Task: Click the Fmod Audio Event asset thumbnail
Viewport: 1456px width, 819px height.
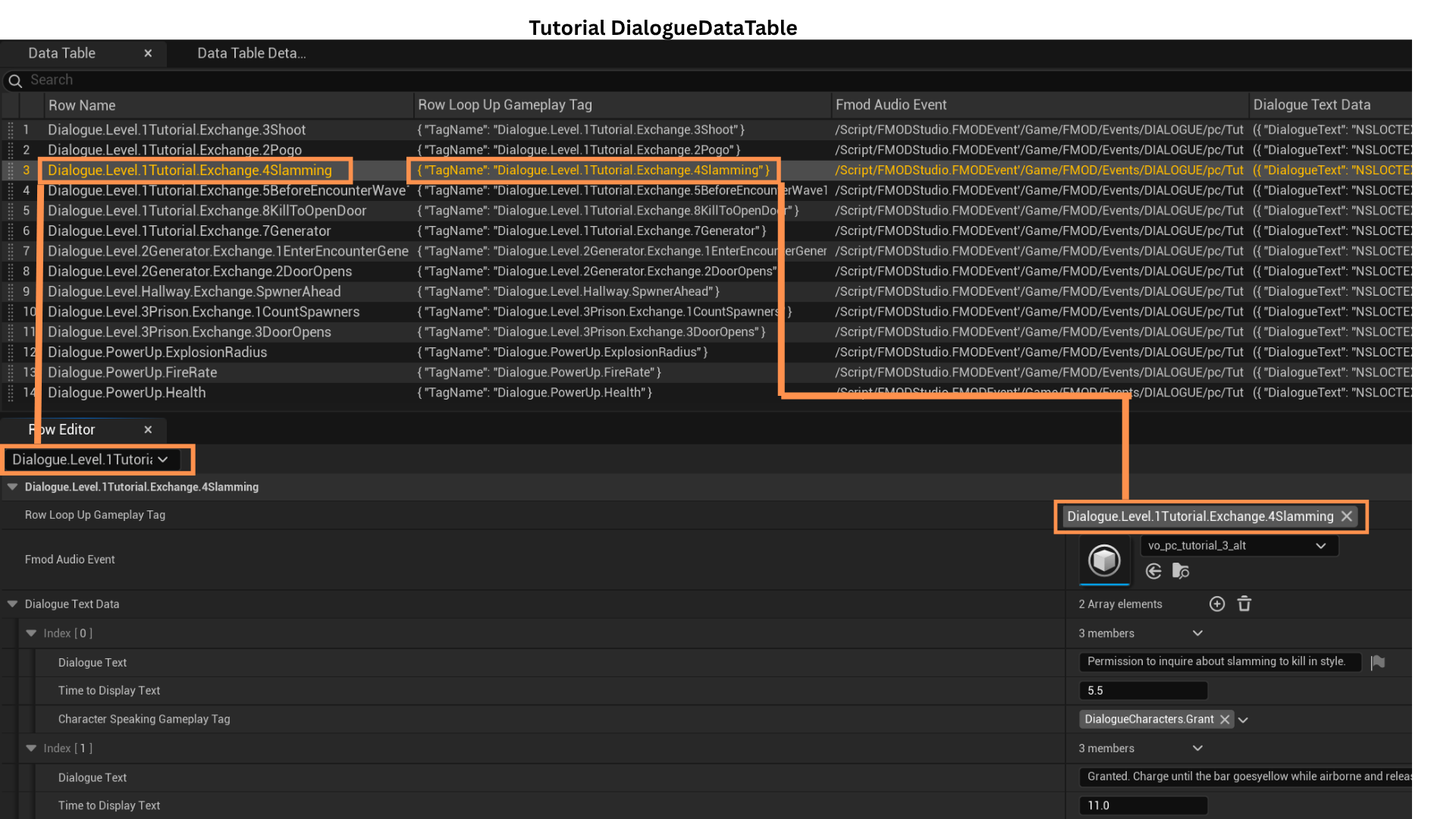Action: coord(1104,560)
